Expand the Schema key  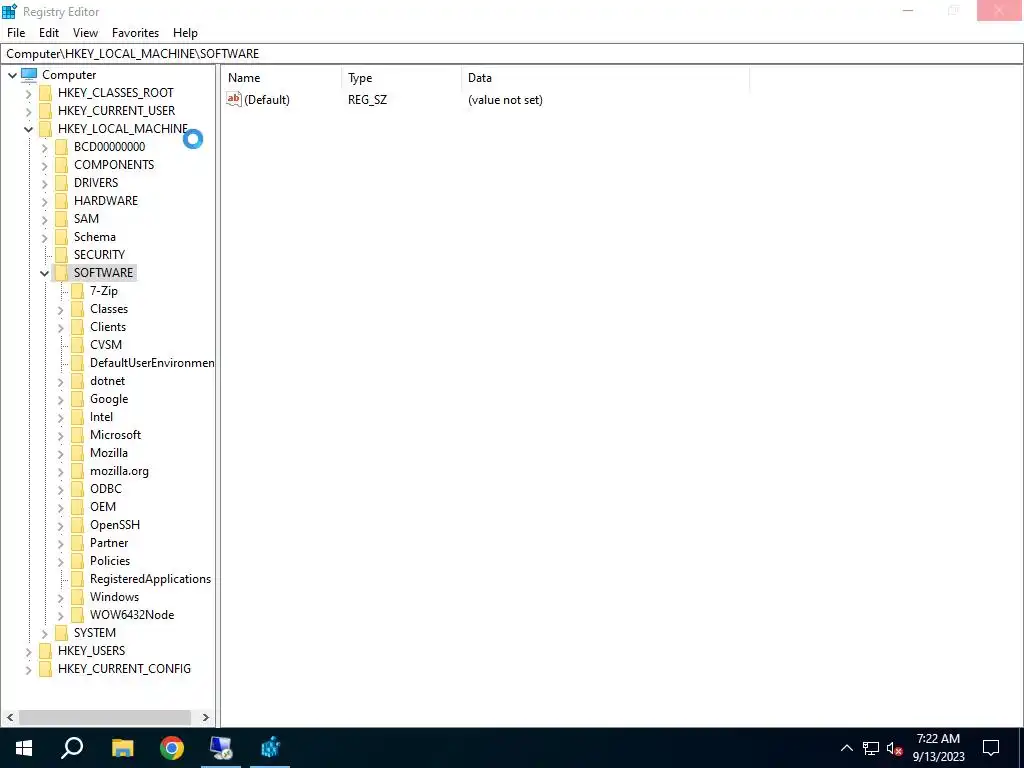44,237
